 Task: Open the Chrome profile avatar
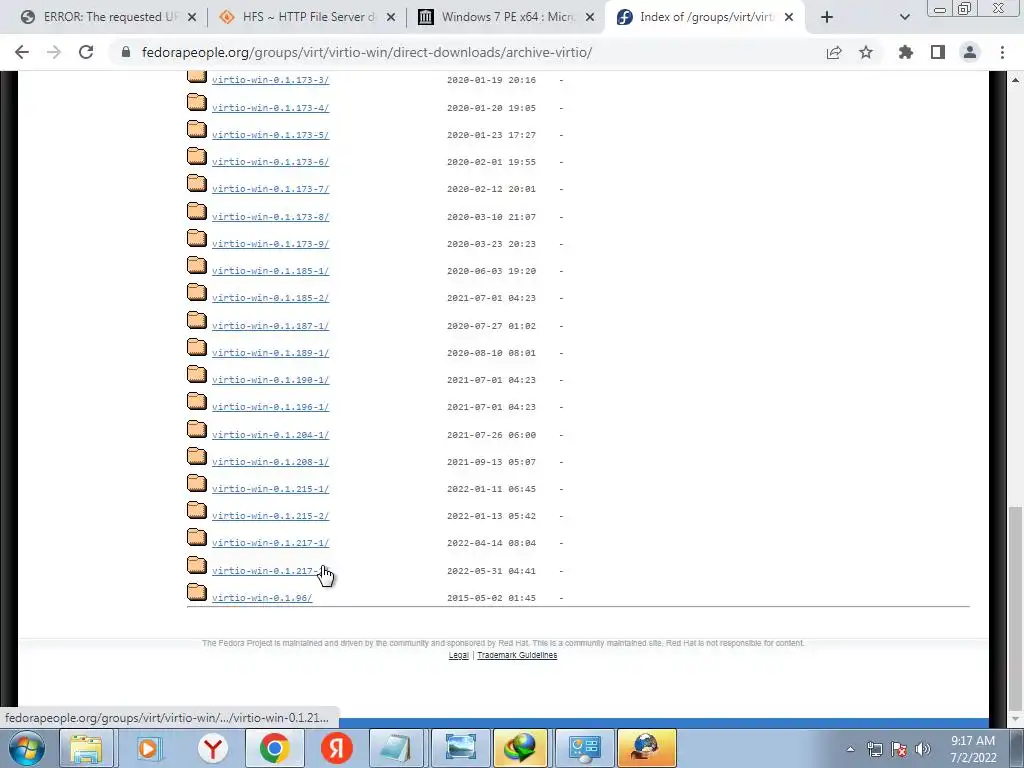(970, 52)
